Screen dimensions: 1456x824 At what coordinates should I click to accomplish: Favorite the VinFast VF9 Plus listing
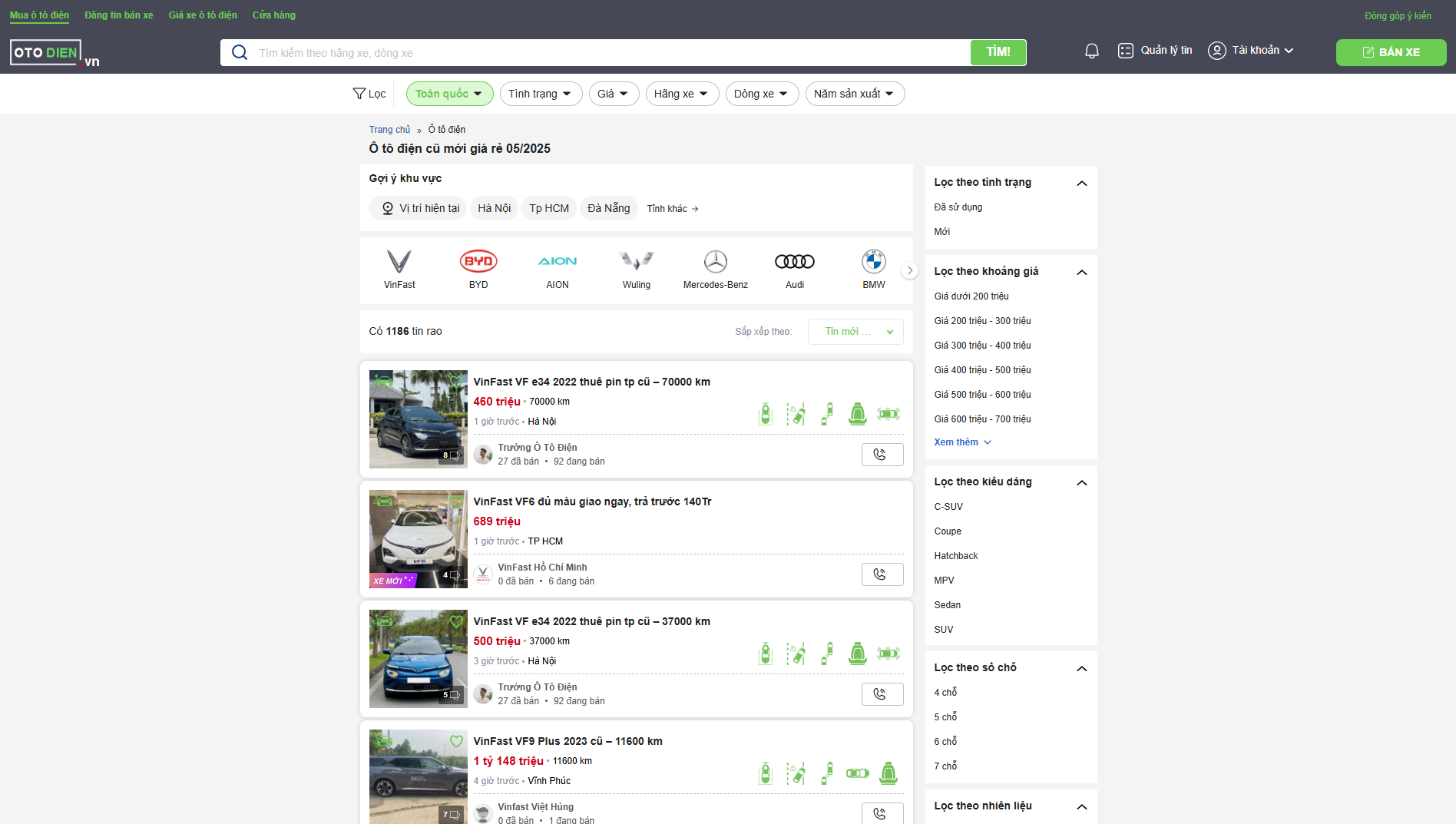click(456, 741)
